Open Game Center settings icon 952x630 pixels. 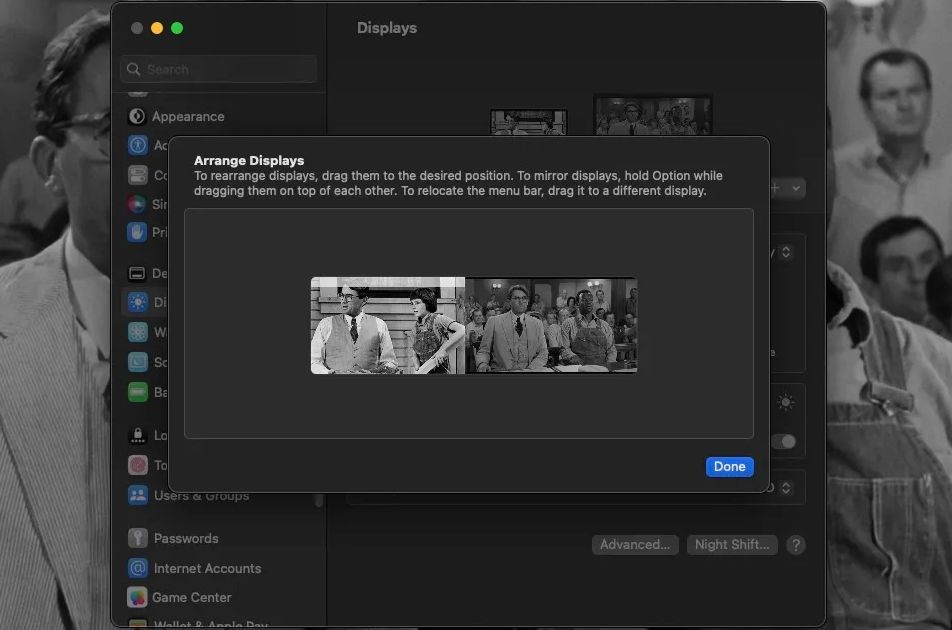click(x=137, y=598)
